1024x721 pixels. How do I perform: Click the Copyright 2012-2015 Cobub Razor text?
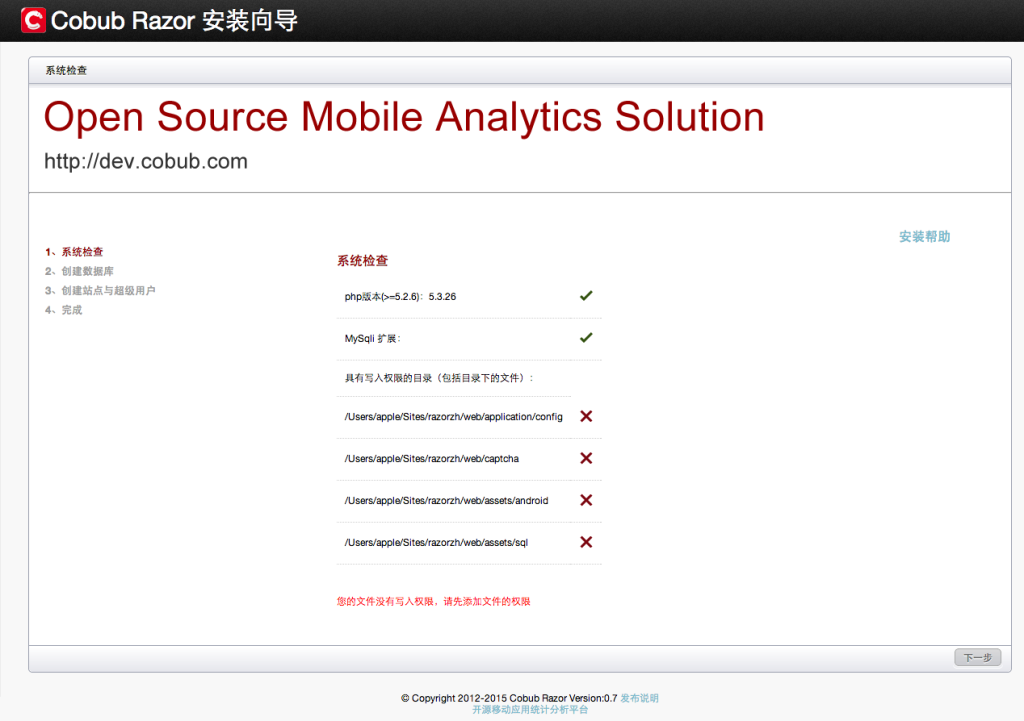point(509,698)
